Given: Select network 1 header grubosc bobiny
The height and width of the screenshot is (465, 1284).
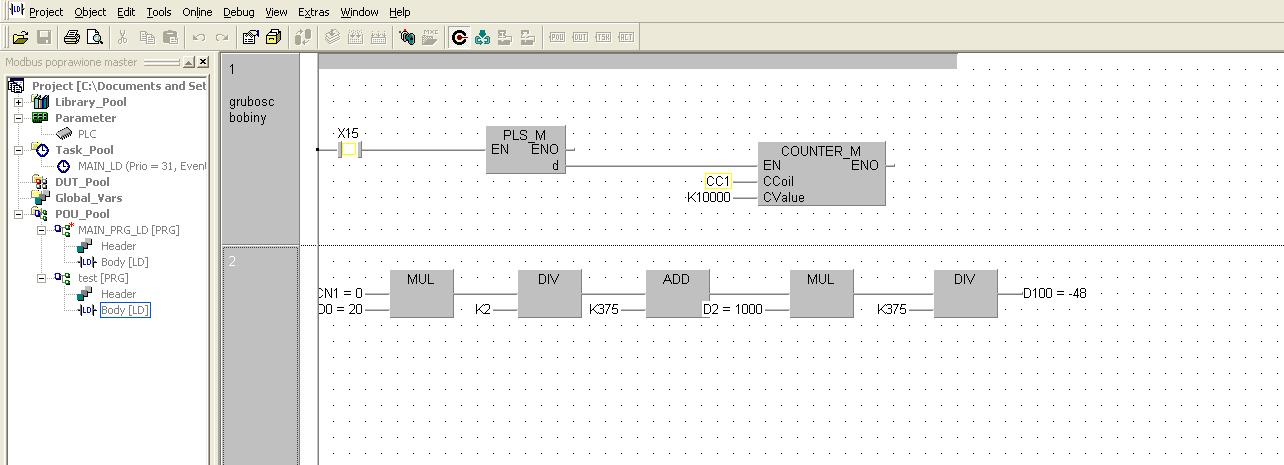Looking at the screenshot, I should point(260,149).
